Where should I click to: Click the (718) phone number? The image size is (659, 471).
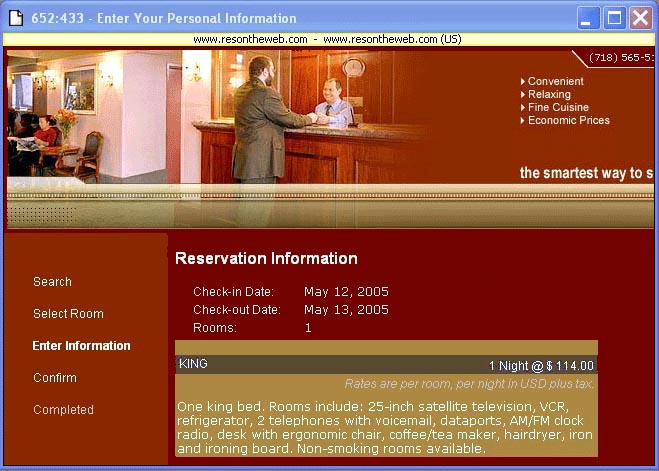[620, 58]
